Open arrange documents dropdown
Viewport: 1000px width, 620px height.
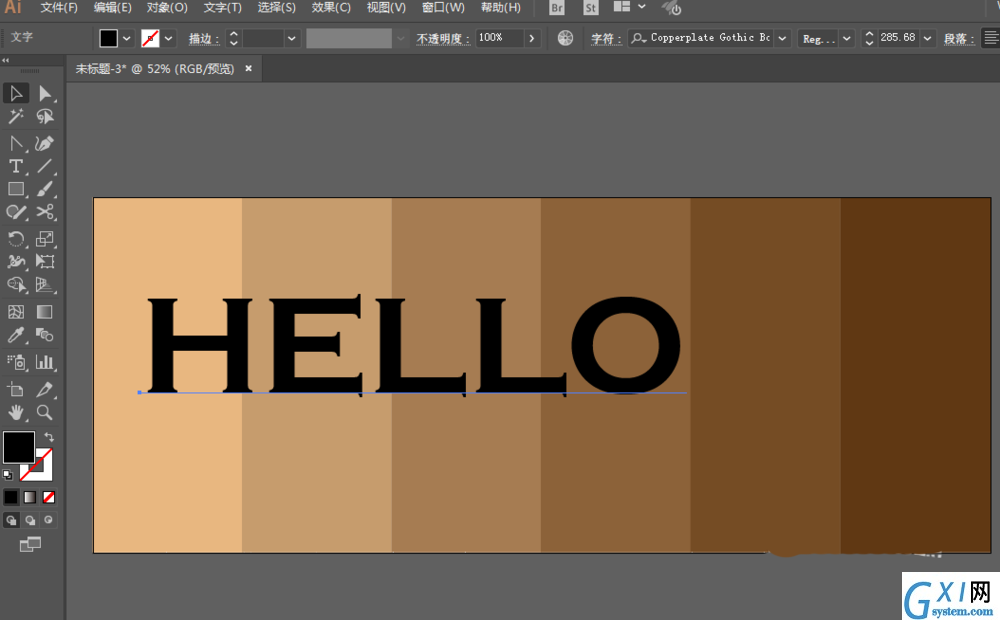(x=642, y=7)
